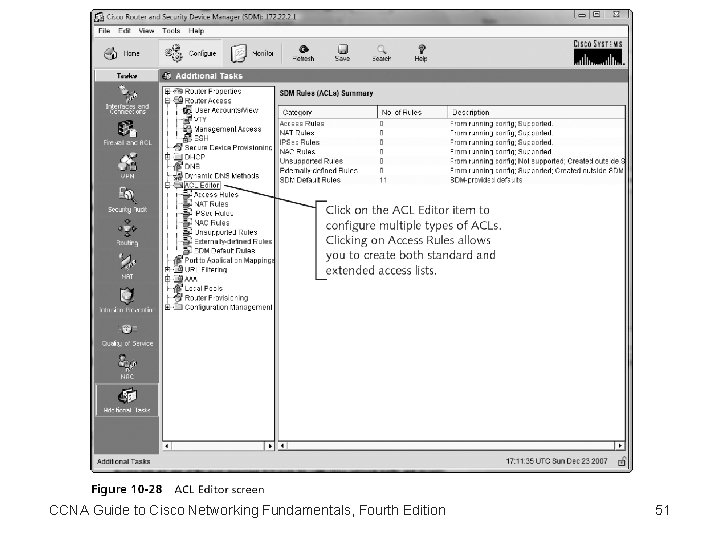Open the Edit menu
Viewport: 720px width, 540px height.
click(x=124, y=31)
